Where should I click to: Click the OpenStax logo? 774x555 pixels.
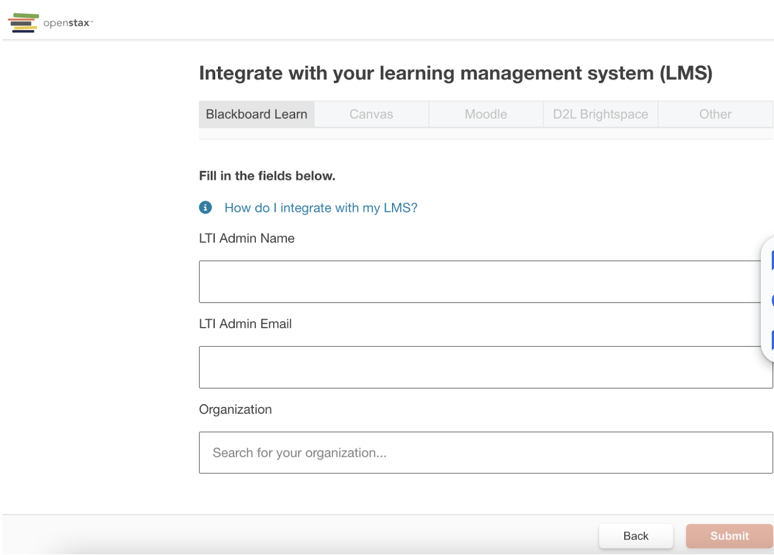[50, 23]
